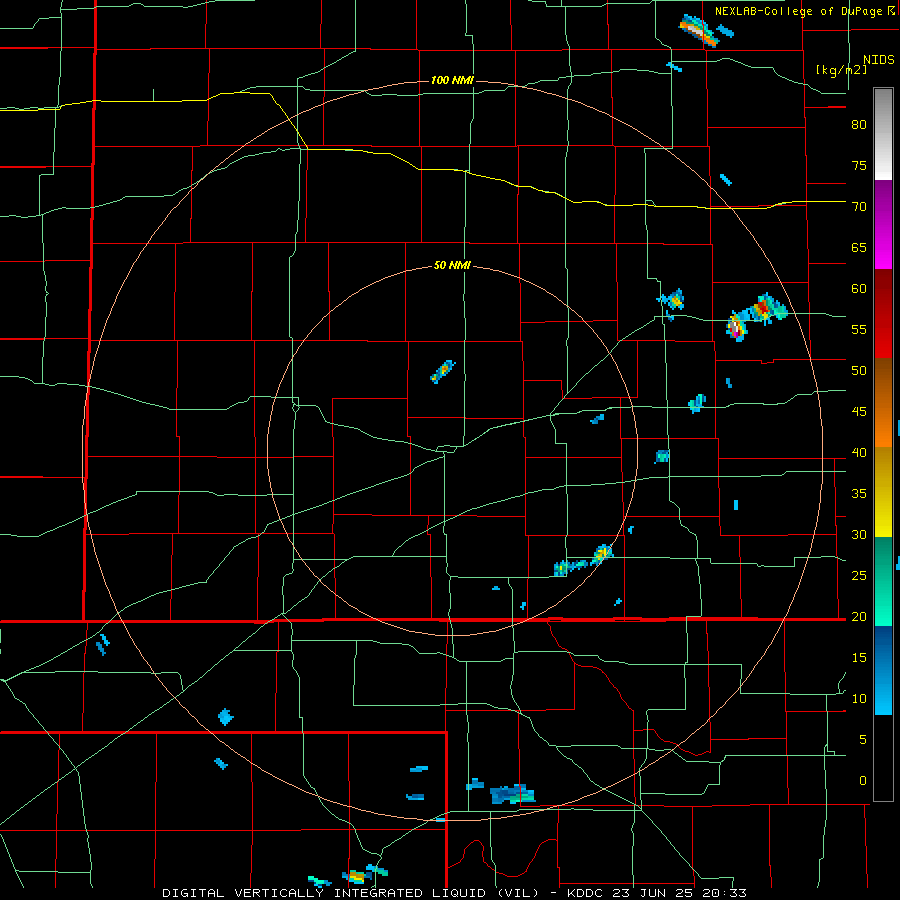Click the white-core storm cell near 100 NMI ring
The height and width of the screenshot is (900, 900).
click(x=736, y=327)
